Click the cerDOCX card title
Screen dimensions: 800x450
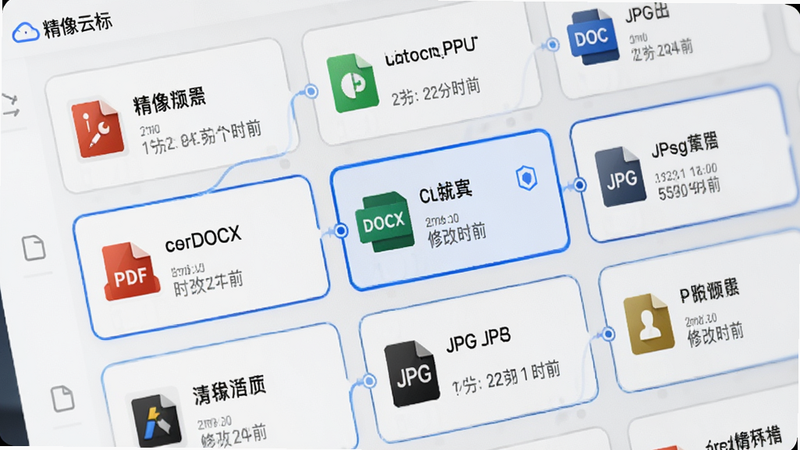tap(203, 238)
